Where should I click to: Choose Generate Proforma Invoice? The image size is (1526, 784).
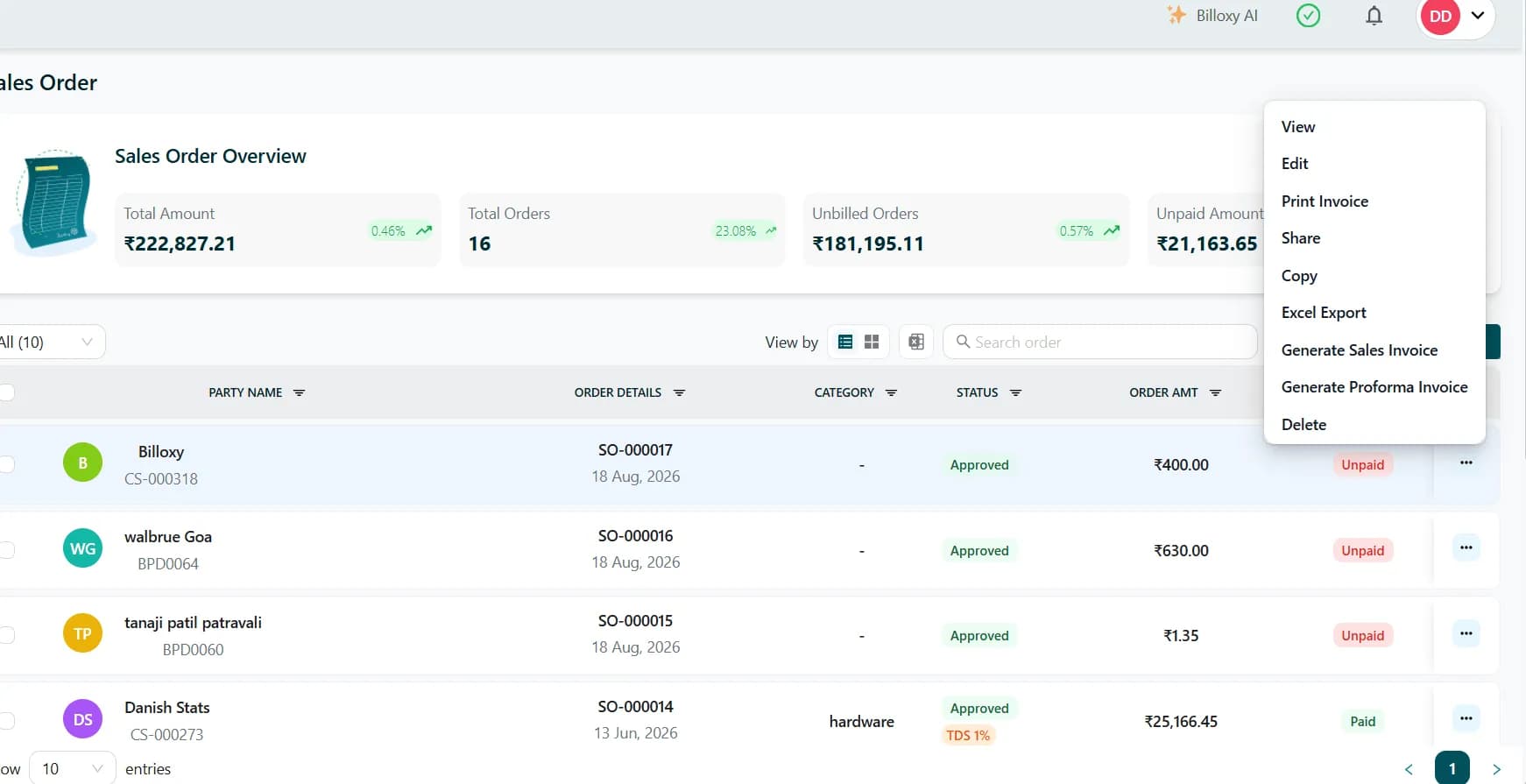1374,387
